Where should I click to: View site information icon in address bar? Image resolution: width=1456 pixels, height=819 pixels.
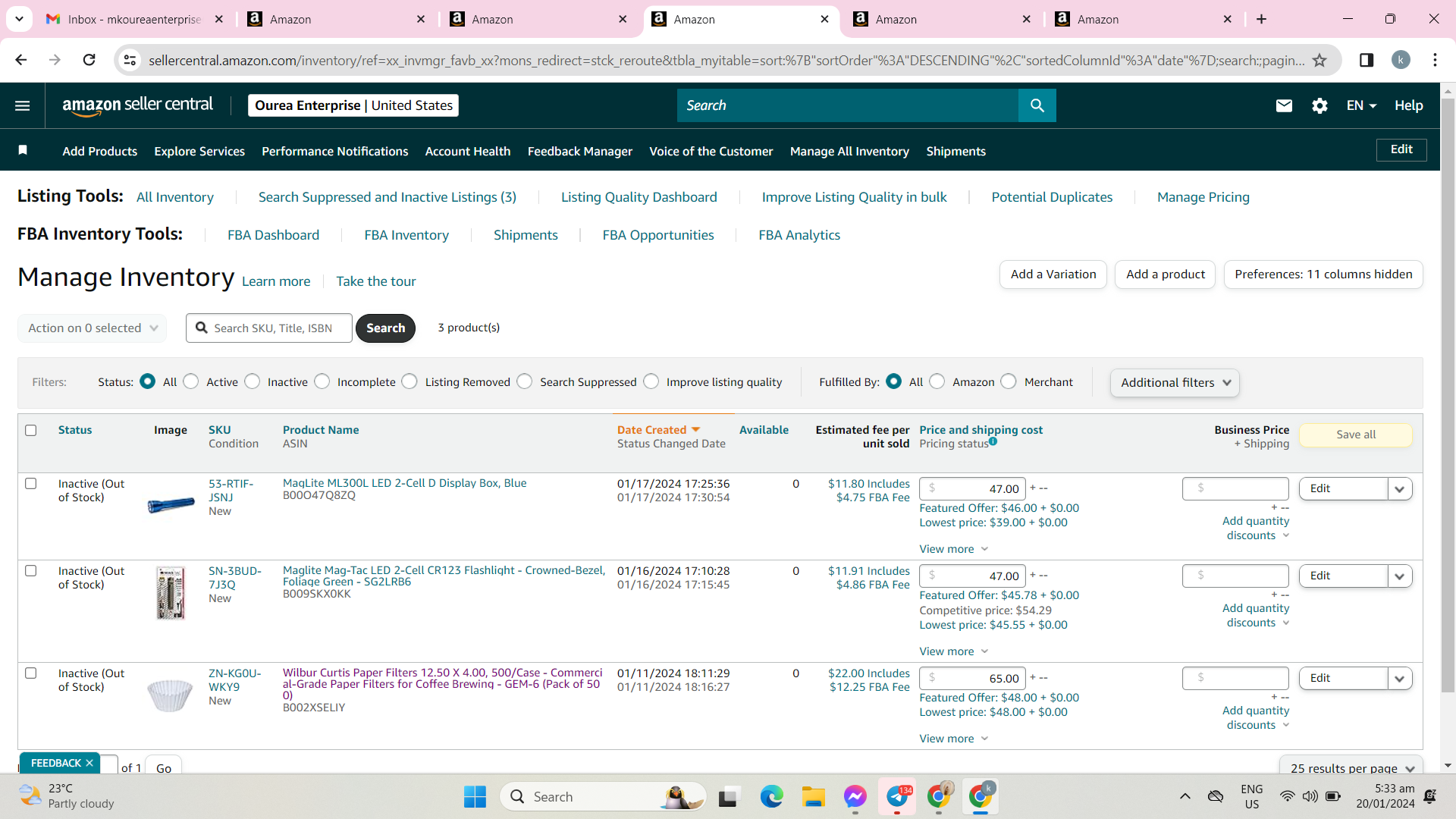[x=130, y=60]
